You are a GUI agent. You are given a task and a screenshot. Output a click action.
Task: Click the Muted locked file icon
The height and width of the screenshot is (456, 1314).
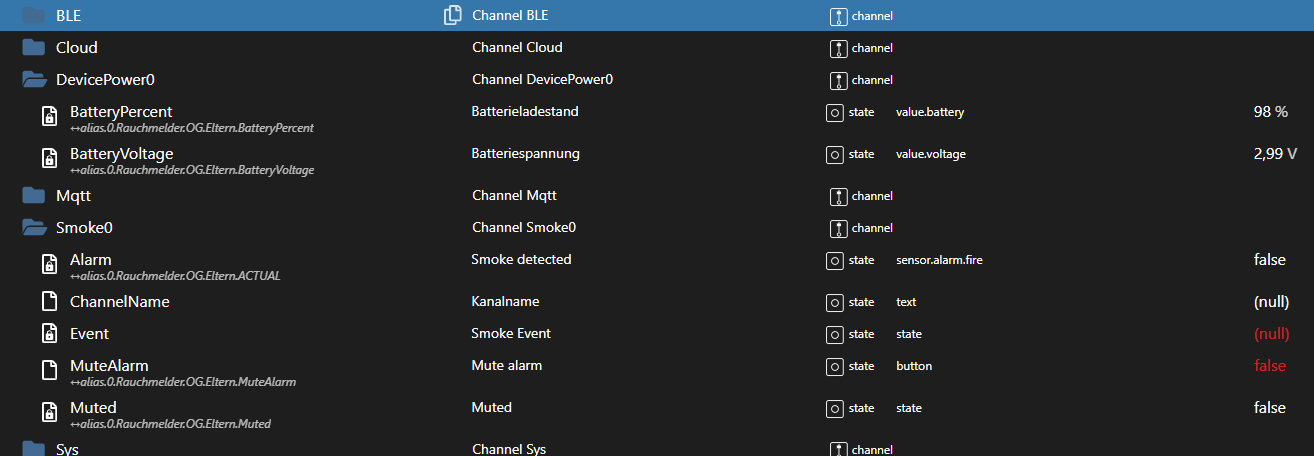coord(49,413)
